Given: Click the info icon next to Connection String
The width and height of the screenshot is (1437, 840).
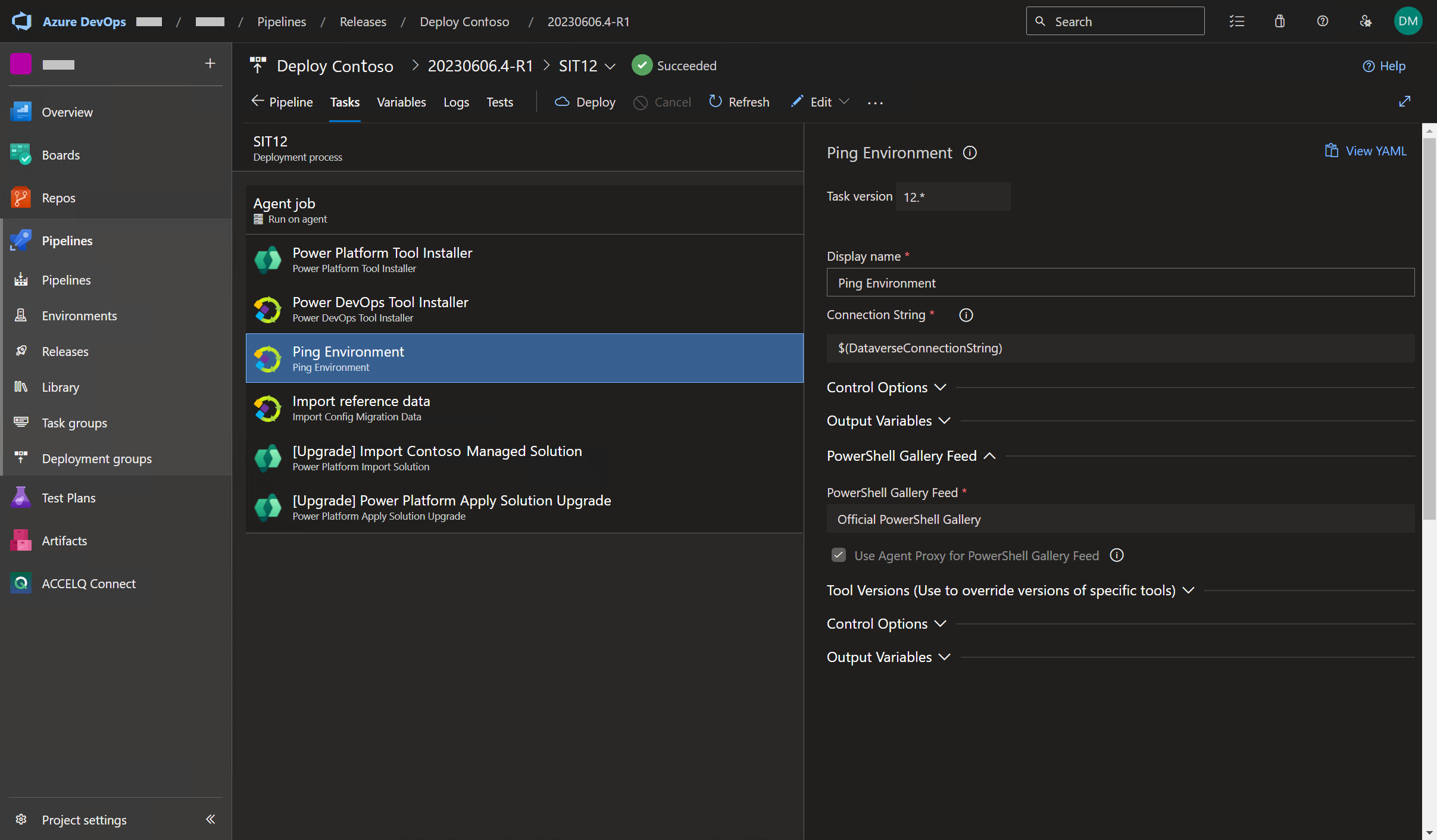Looking at the screenshot, I should pyautogui.click(x=966, y=315).
